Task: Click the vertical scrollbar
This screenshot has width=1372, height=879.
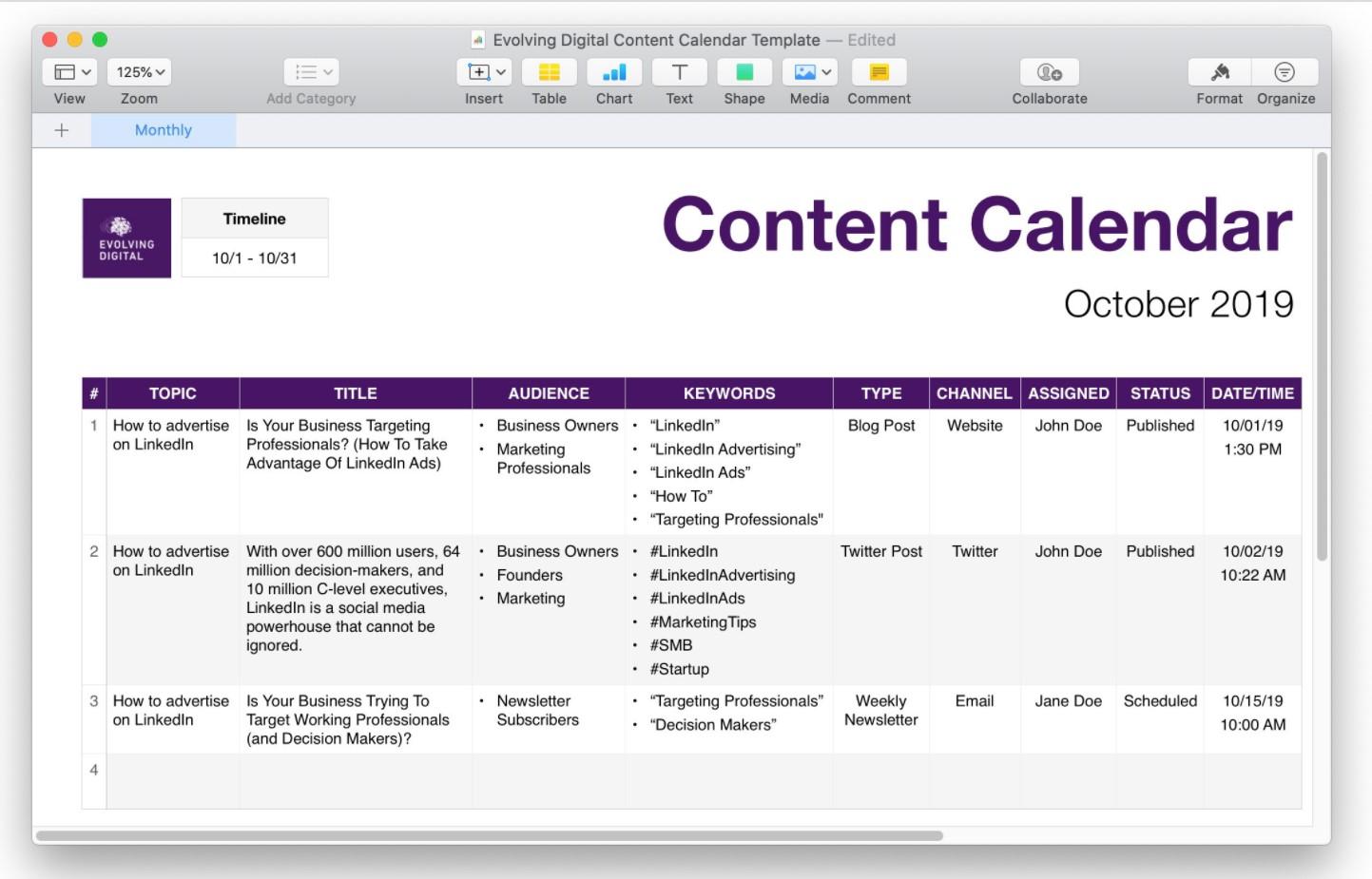Action: click(x=1322, y=356)
